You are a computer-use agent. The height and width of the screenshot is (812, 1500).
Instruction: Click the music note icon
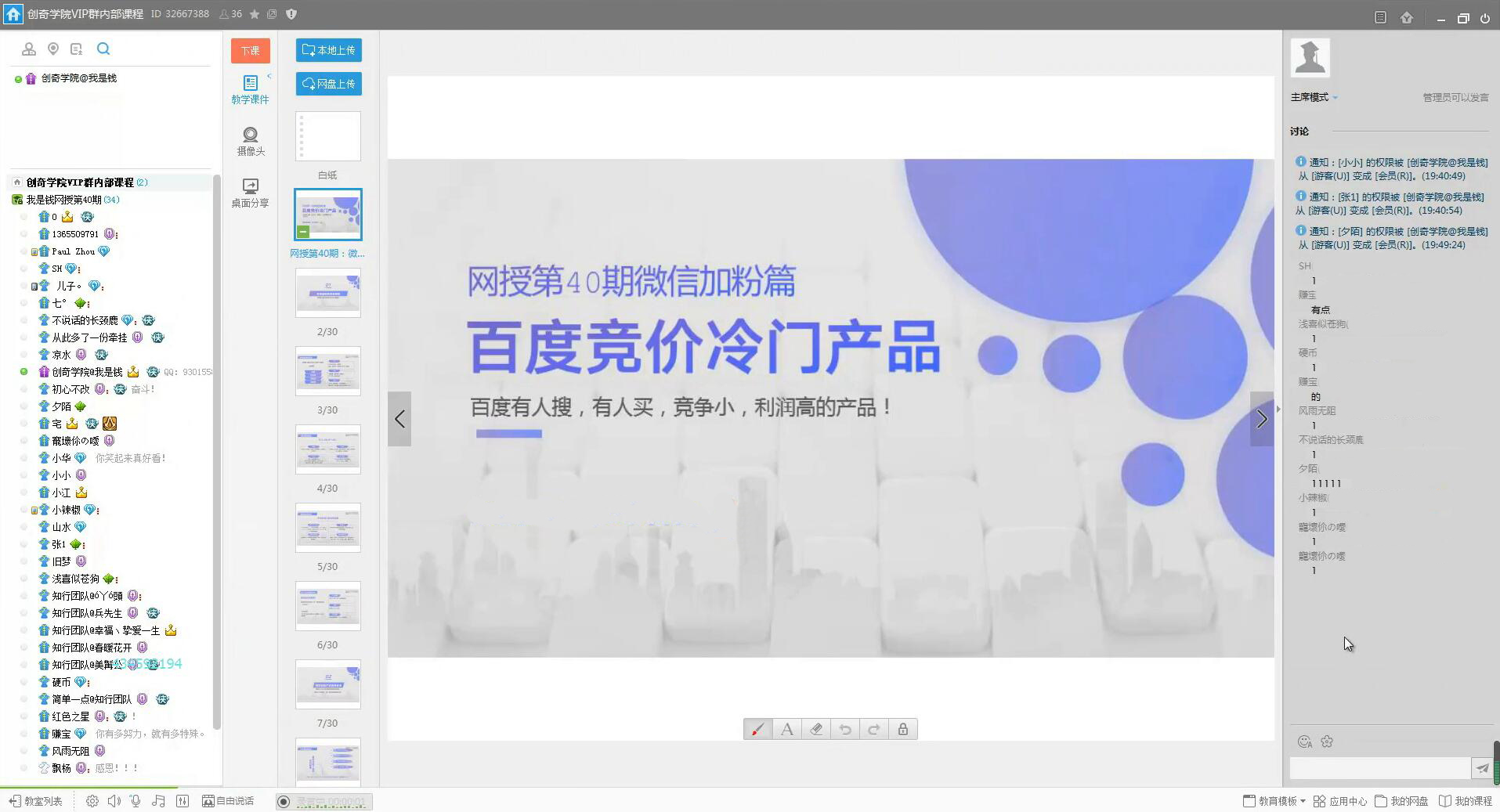coord(158,801)
